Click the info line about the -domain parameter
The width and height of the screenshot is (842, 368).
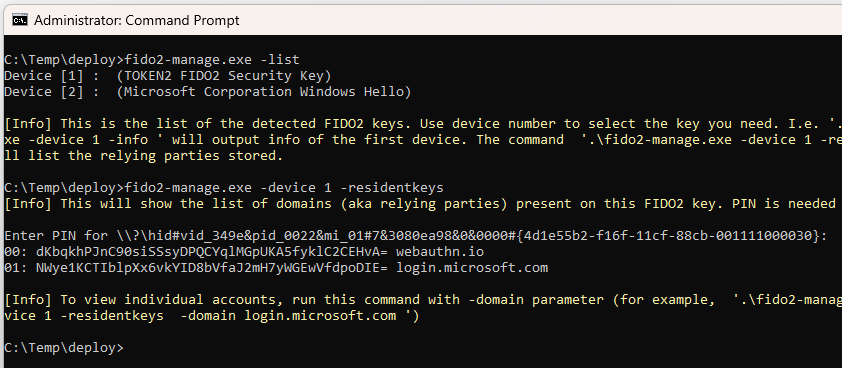(423, 300)
